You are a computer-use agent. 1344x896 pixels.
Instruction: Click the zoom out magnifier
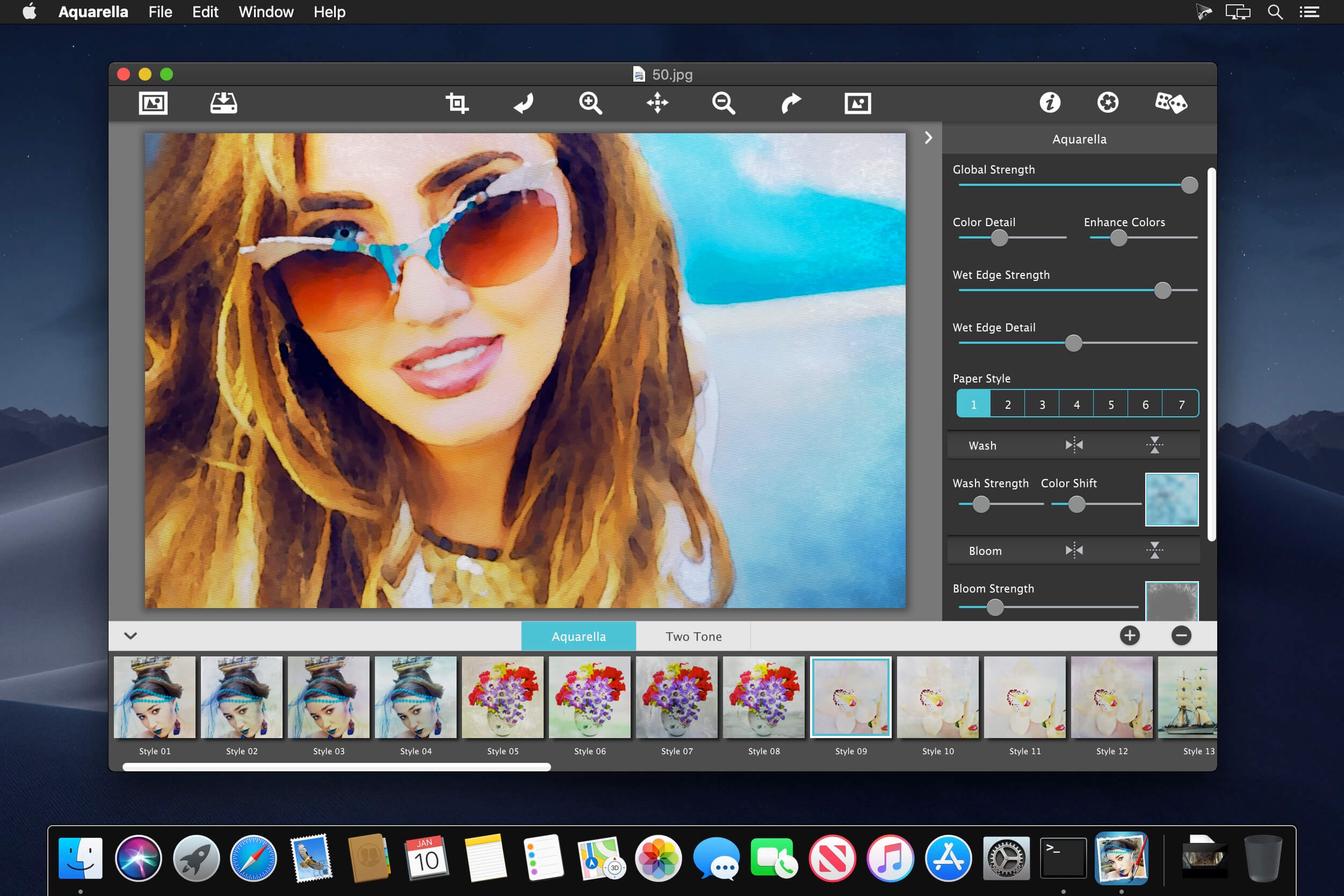(724, 104)
